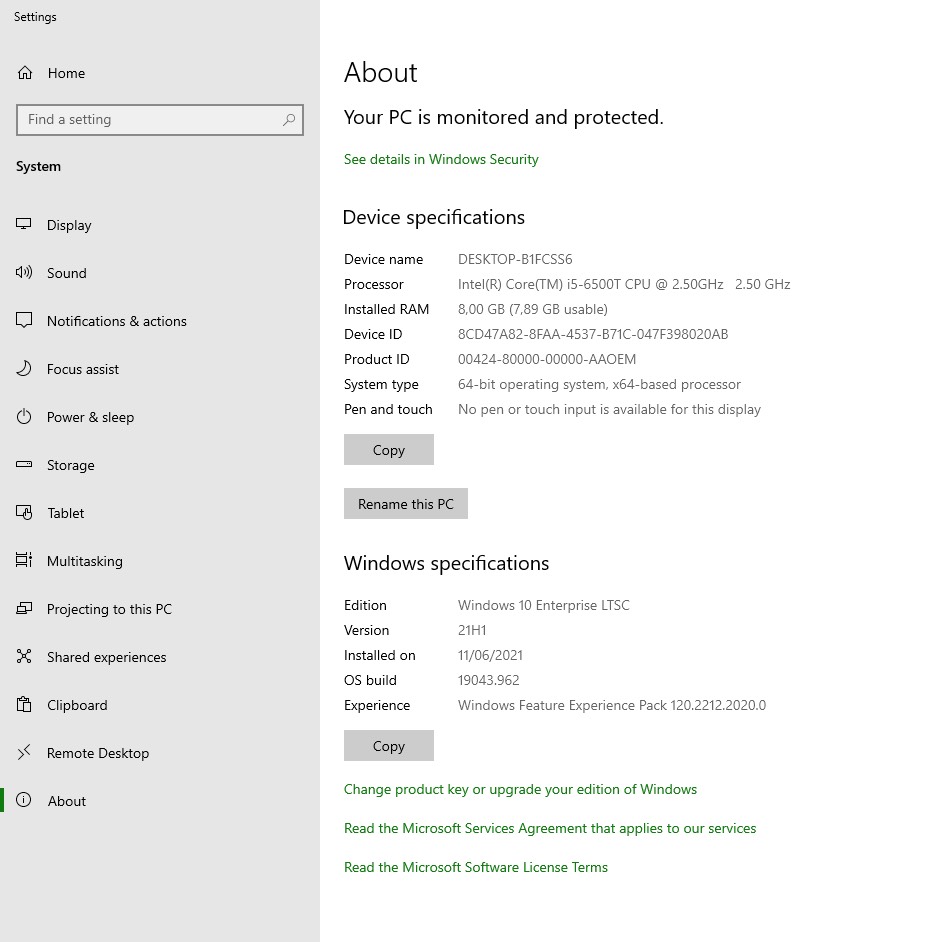Select the Intel Core i5-6500T processor text
Viewport: 940px width, 942px height.
tap(624, 284)
